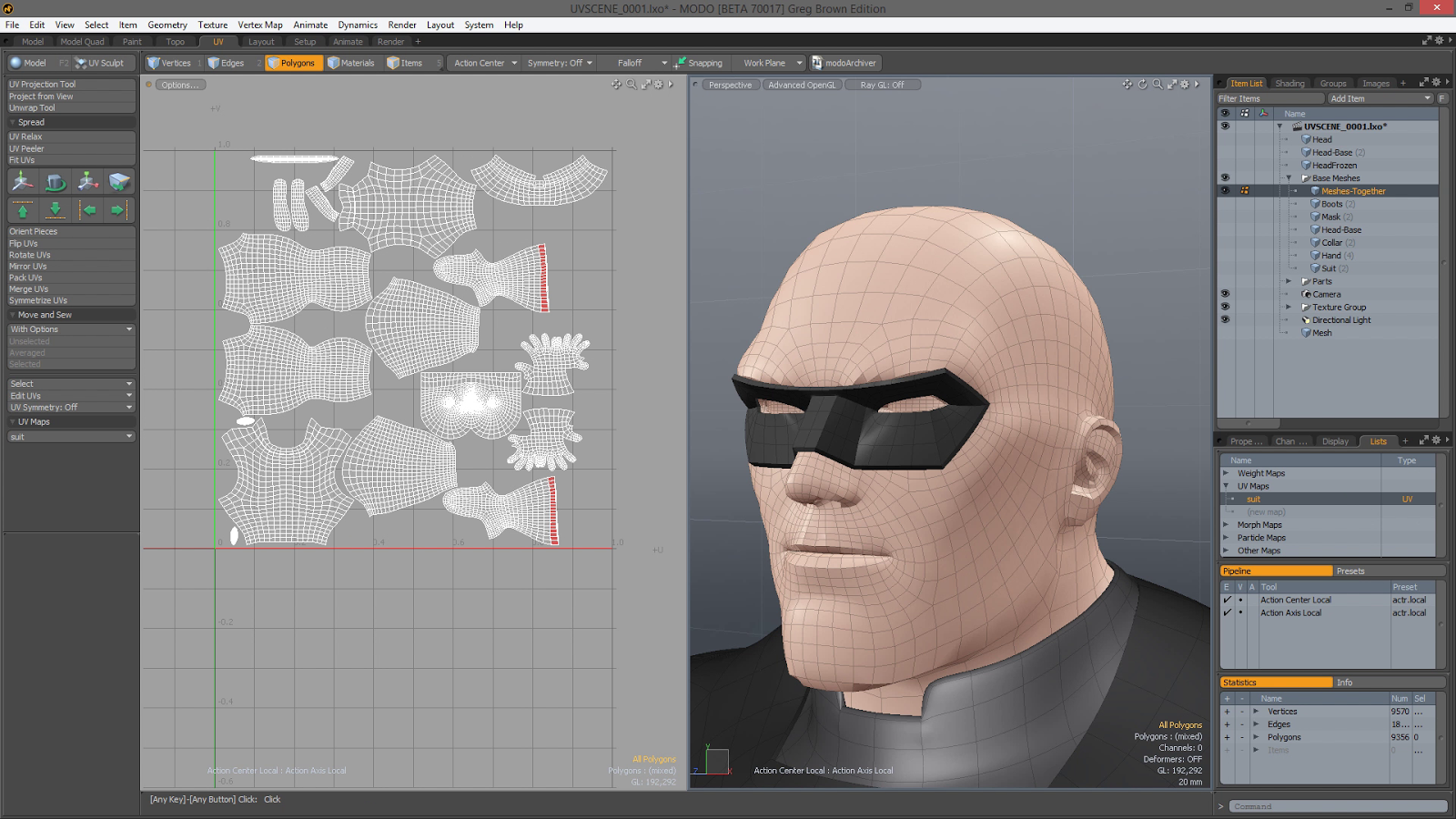1456x819 pixels.
Task: Click the zoom magnifier icon in UV viewport
Action: [632, 85]
